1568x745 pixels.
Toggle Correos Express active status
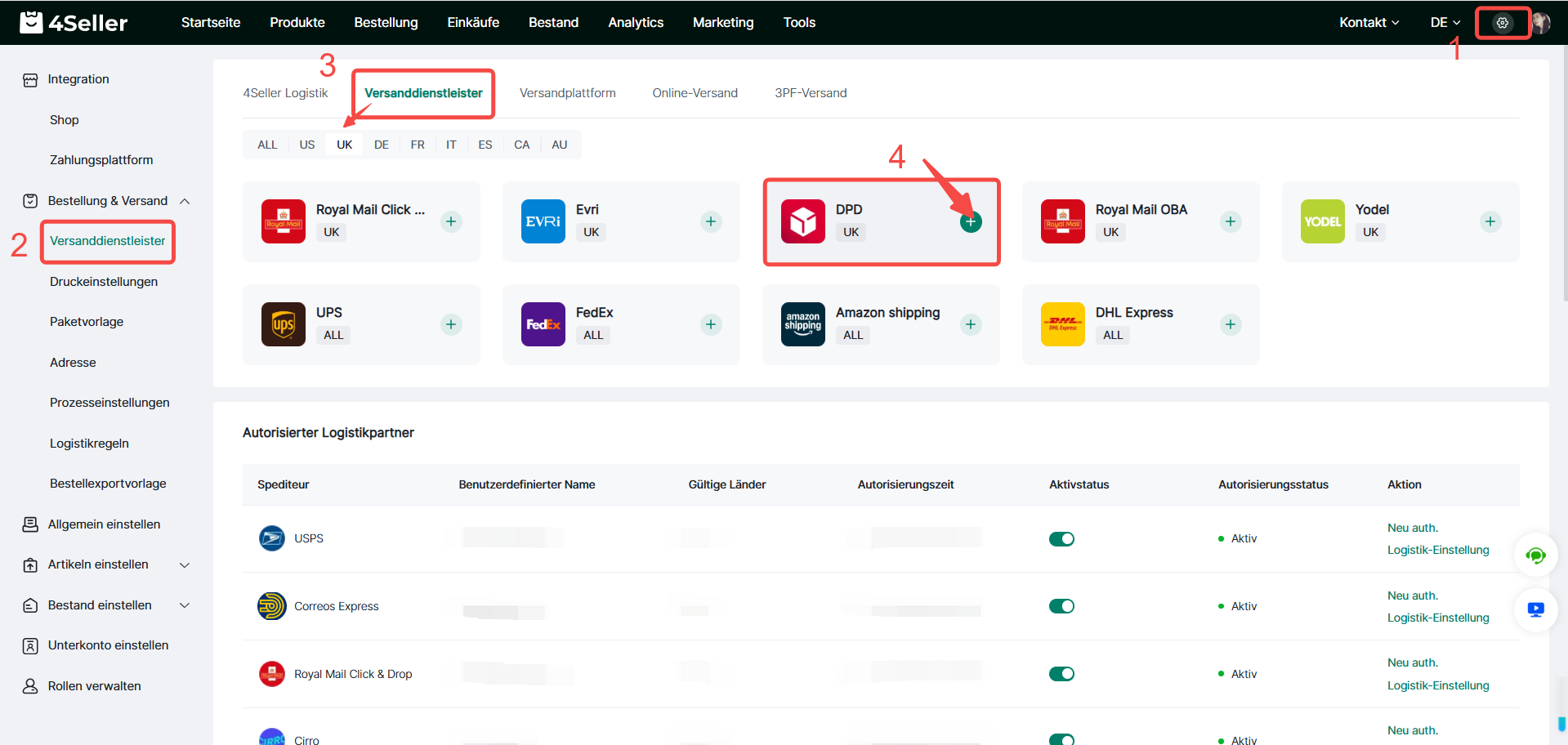point(1061,606)
